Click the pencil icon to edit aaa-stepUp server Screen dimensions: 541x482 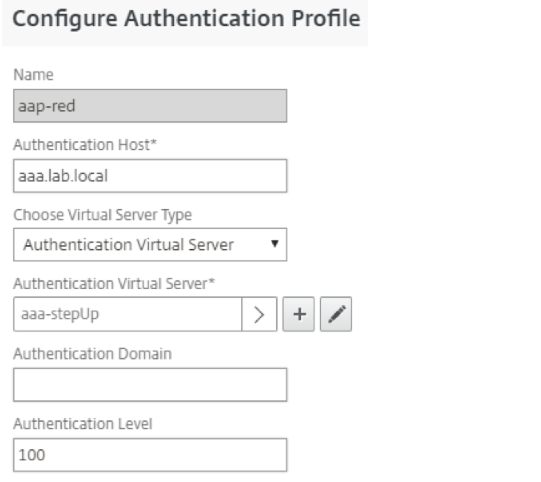point(336,314)
